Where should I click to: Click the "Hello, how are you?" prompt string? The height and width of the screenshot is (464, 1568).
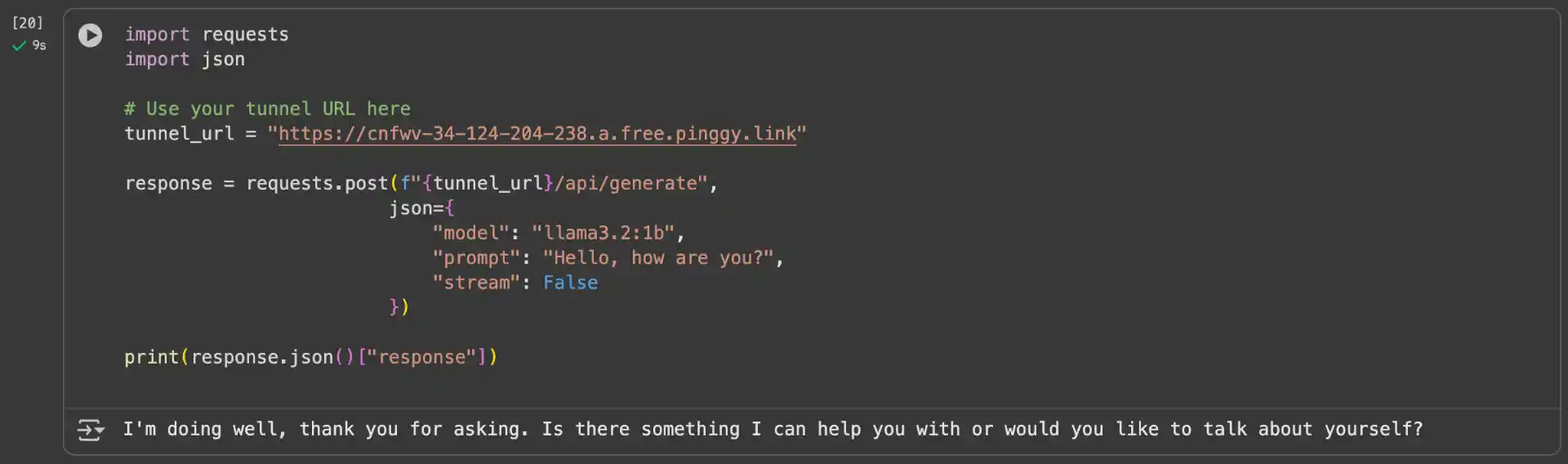point(658,258)
